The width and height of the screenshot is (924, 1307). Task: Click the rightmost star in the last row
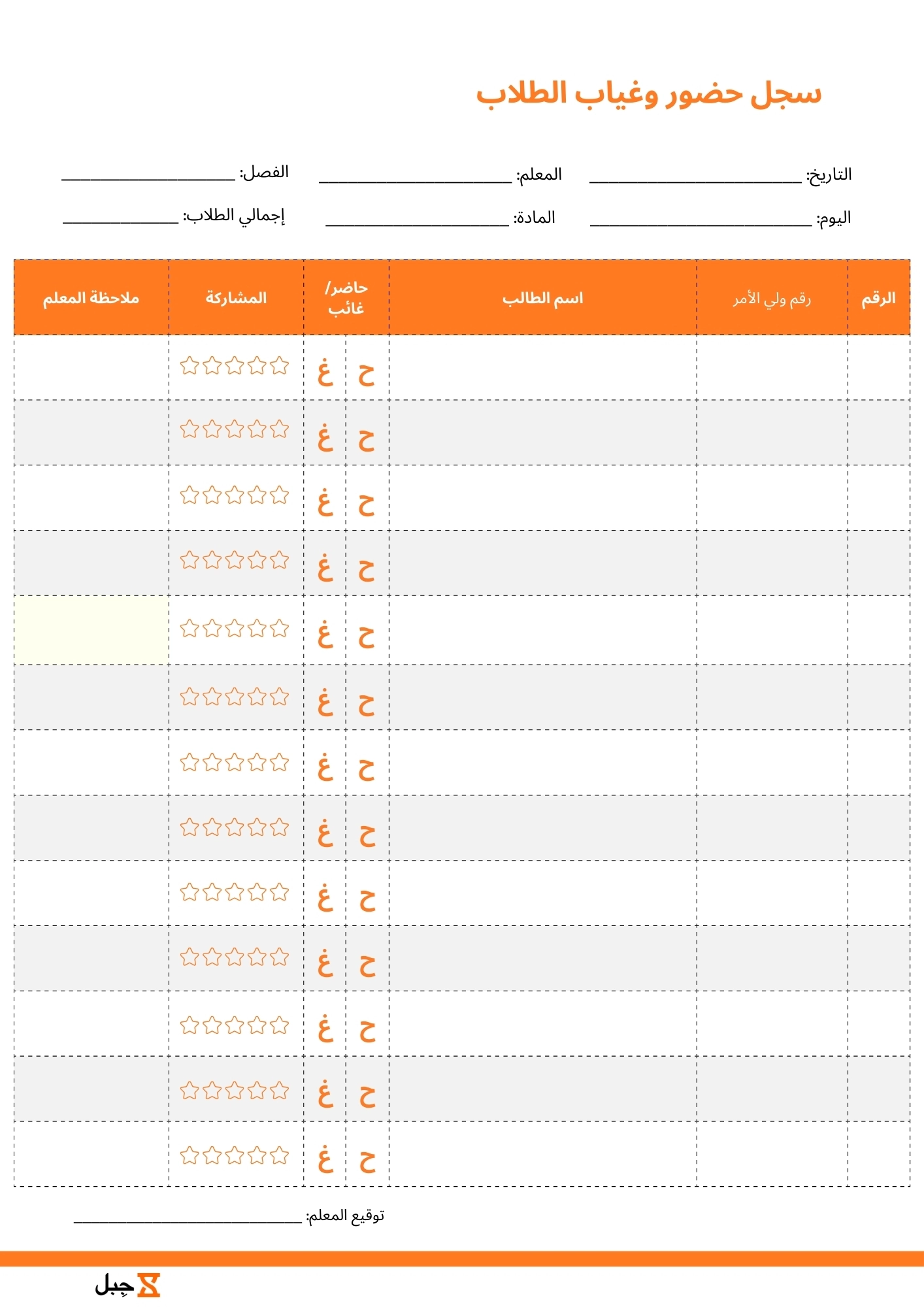pyautogui.click(x=280, y=1155)
